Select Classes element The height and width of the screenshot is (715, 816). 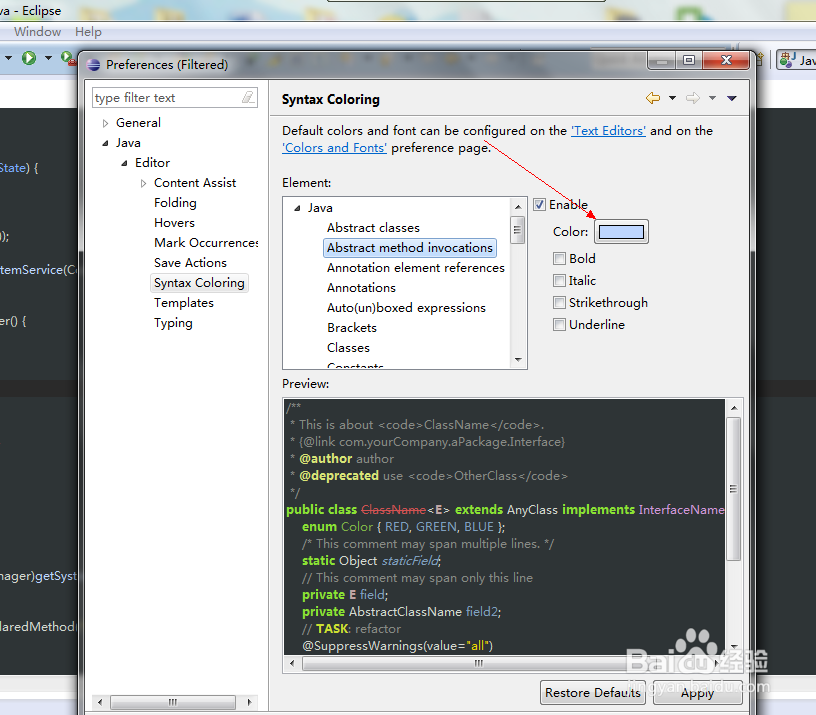coord(348,348)
